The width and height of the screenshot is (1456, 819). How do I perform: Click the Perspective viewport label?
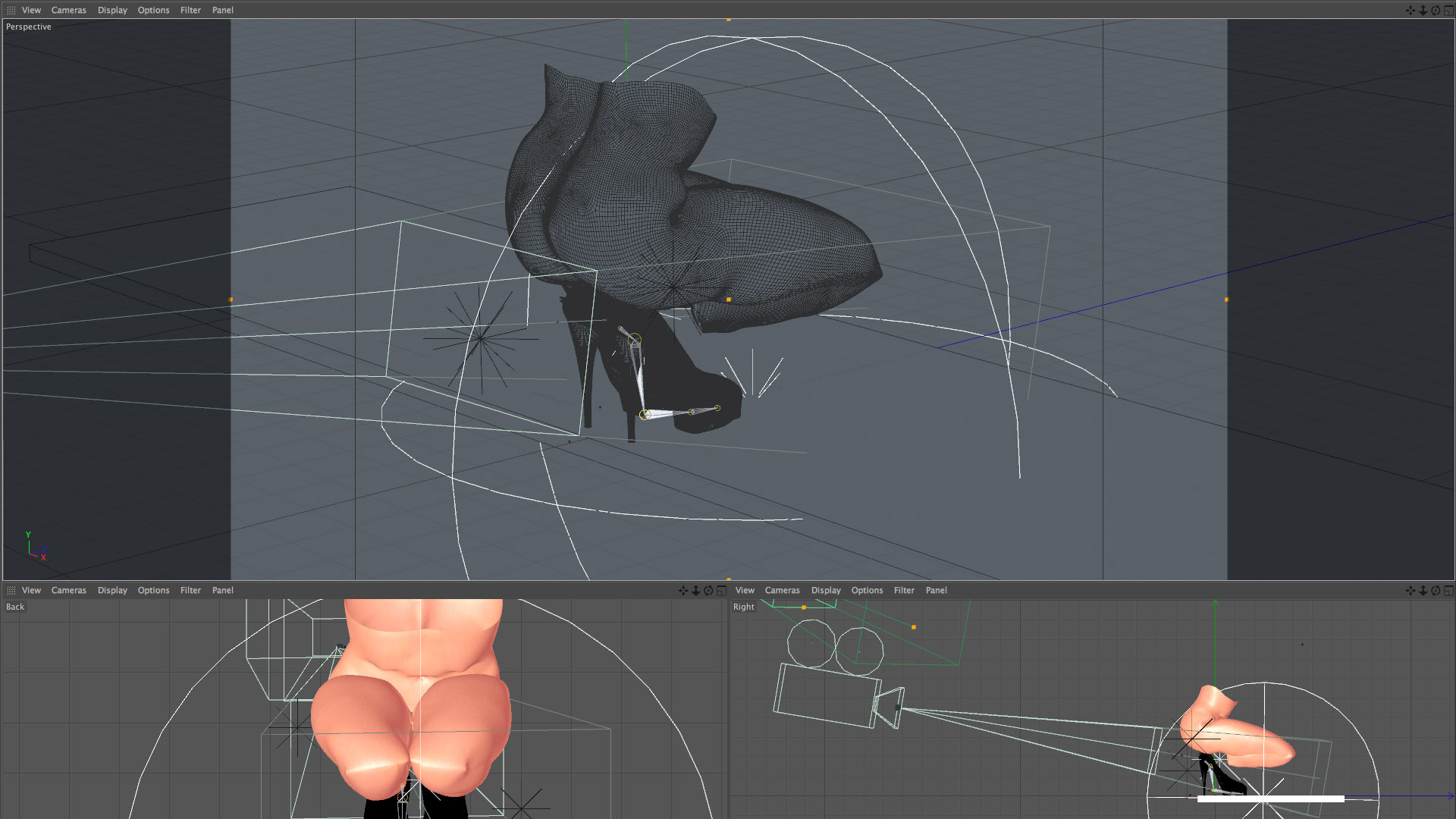pyautogui.click(x=29, y=27)
